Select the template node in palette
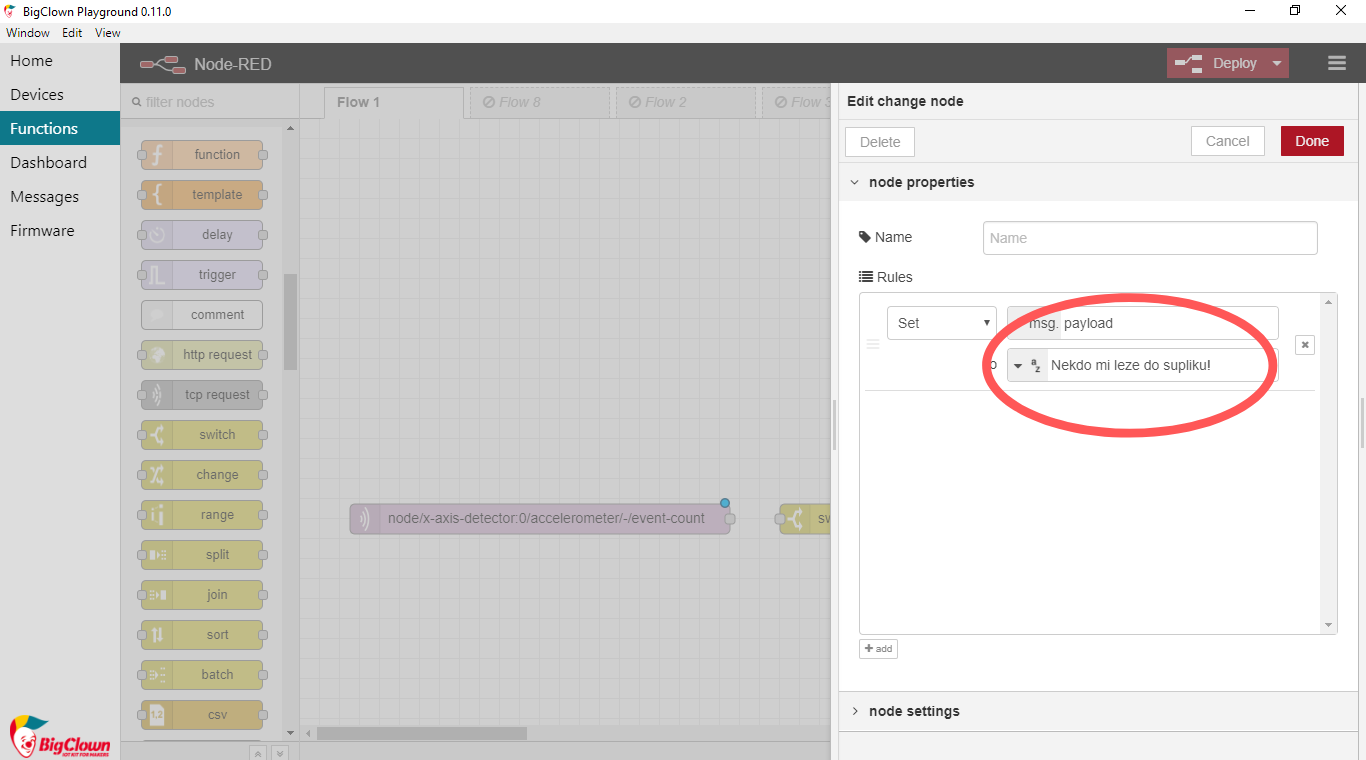This screenshot has width=1366, height=760. 202,195
